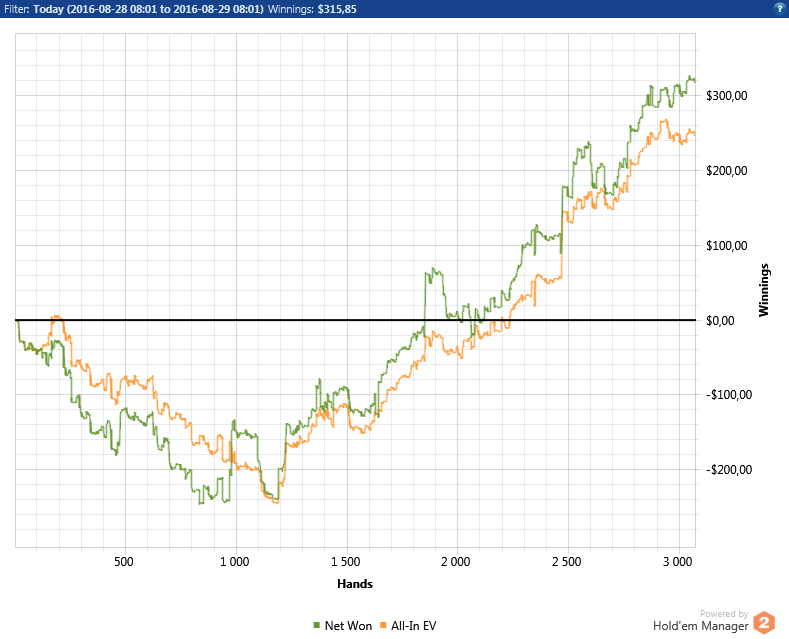This screenshot has height=639, width=789.
Task: Click the 1 500 hands axis label
Action: click(x=345, y=562)
